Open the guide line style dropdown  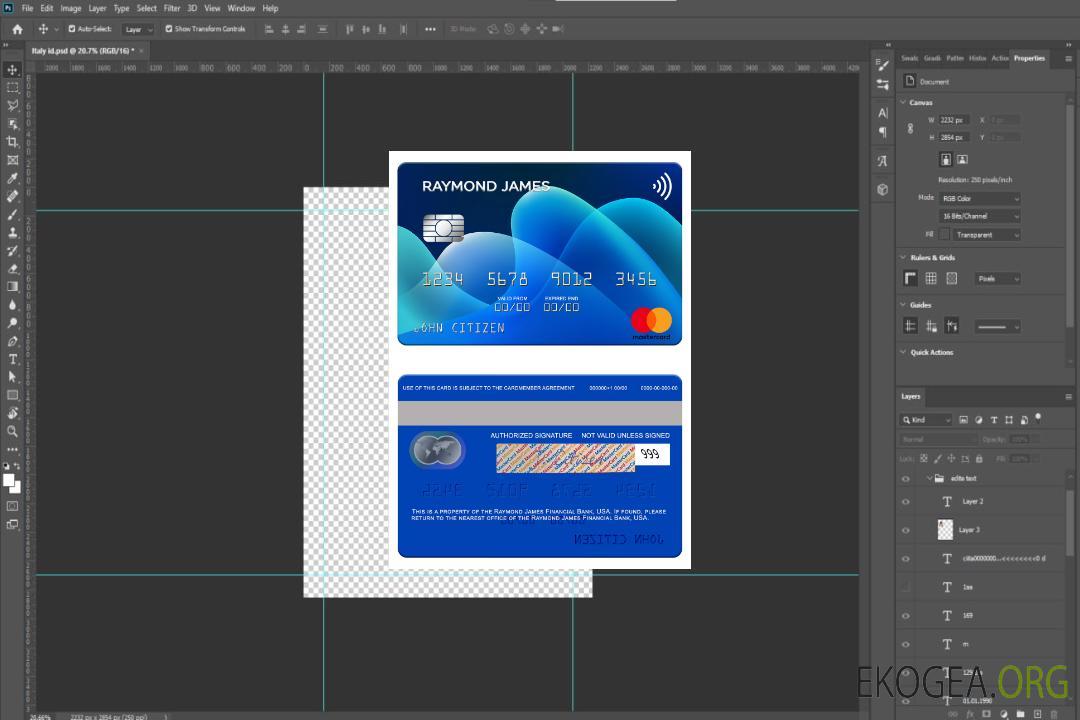tap(997, 327)
